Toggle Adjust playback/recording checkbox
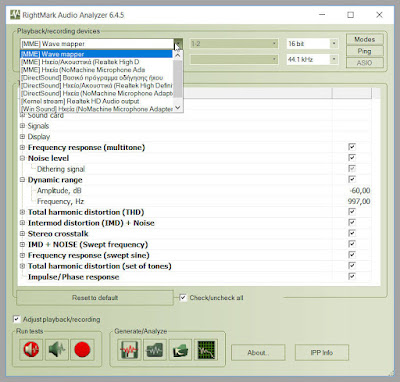The image size is (400, 382). pos(16,319)
